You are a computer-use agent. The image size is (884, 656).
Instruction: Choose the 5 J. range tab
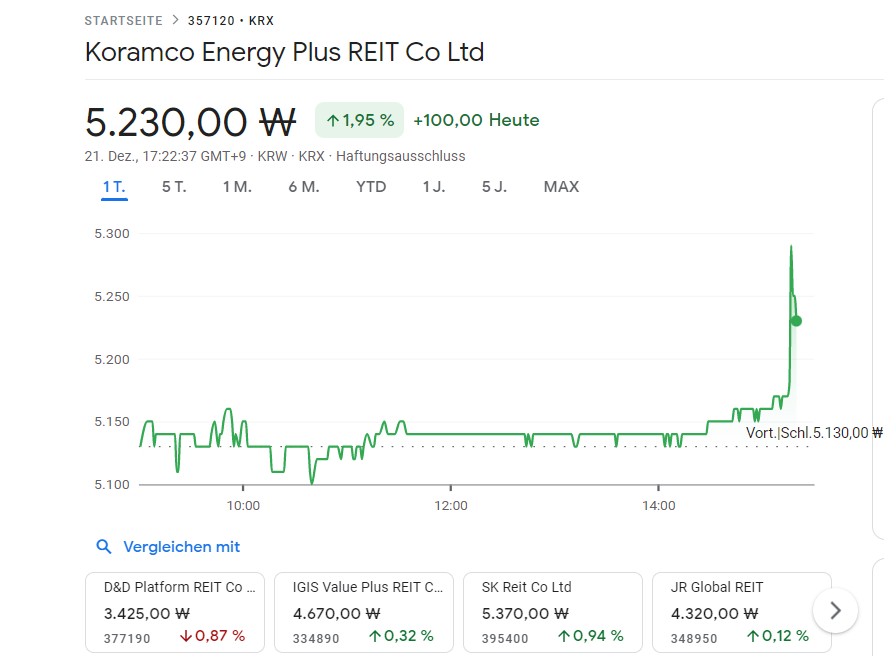click(494, 187)
